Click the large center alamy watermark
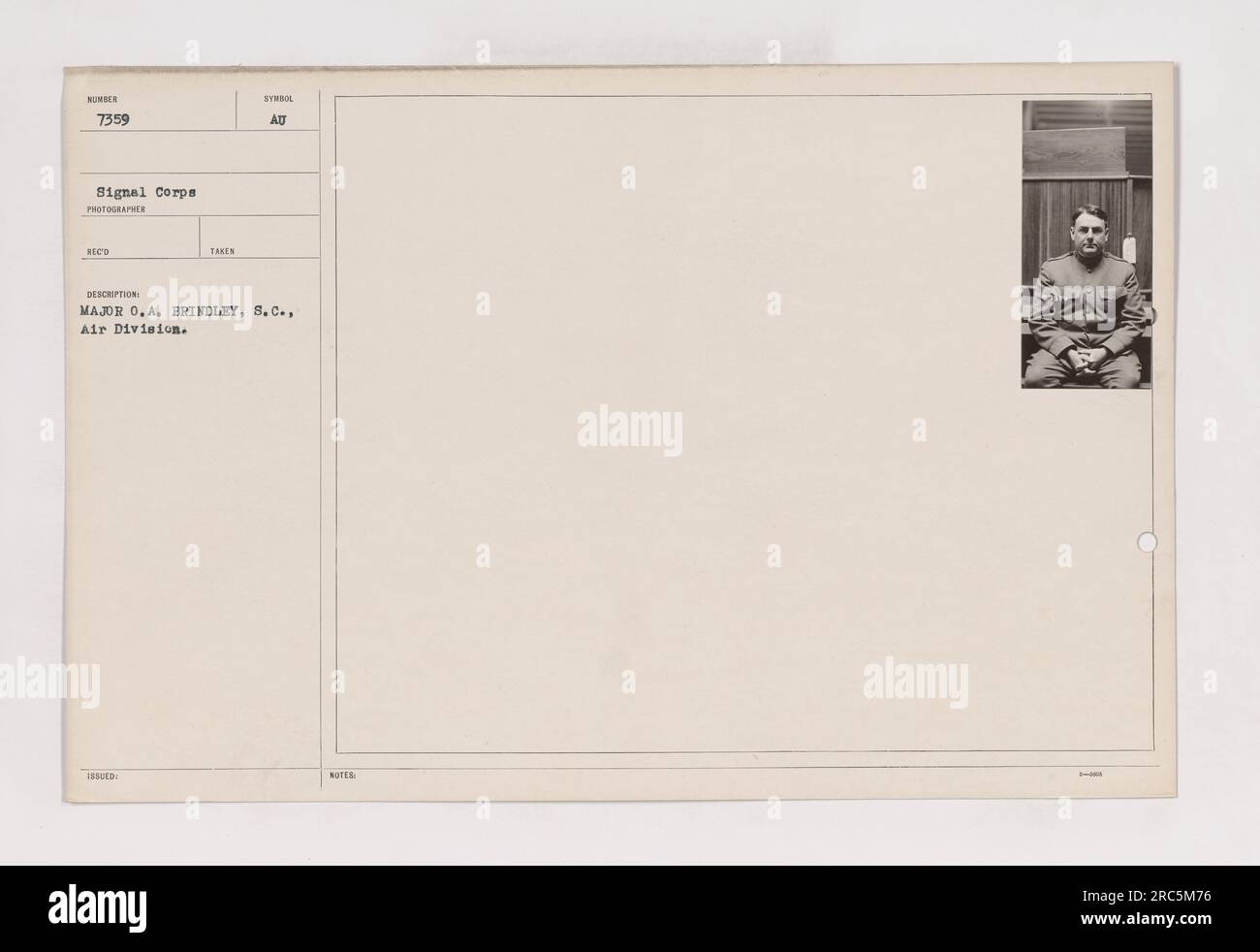This screenshot has width=1260, height=952. tap(630, 431)
